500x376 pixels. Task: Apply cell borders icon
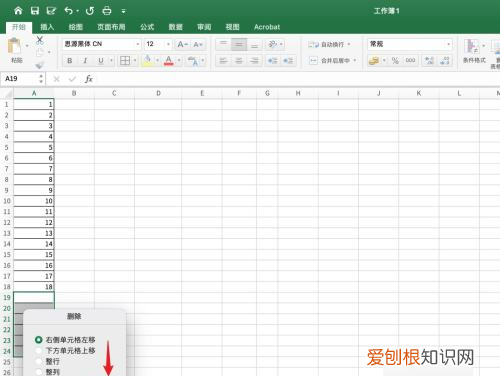125,61
